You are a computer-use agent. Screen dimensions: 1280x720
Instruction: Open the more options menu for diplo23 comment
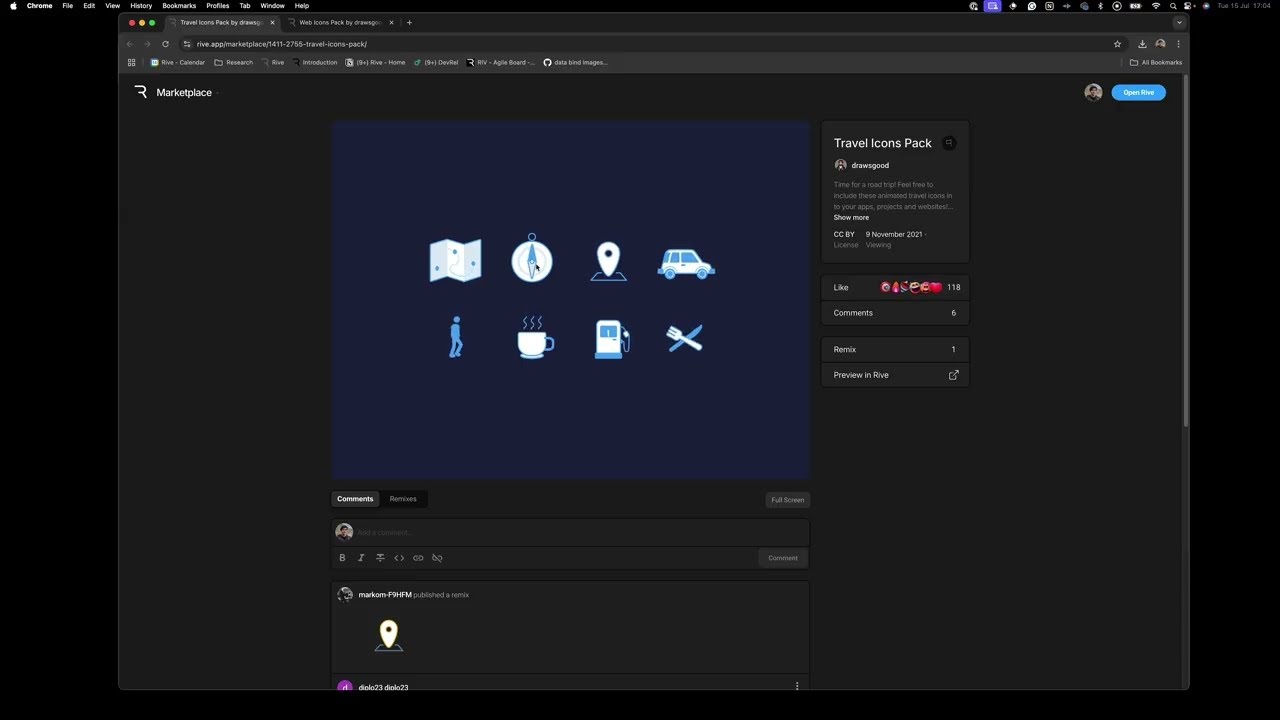tap(797, 686)
